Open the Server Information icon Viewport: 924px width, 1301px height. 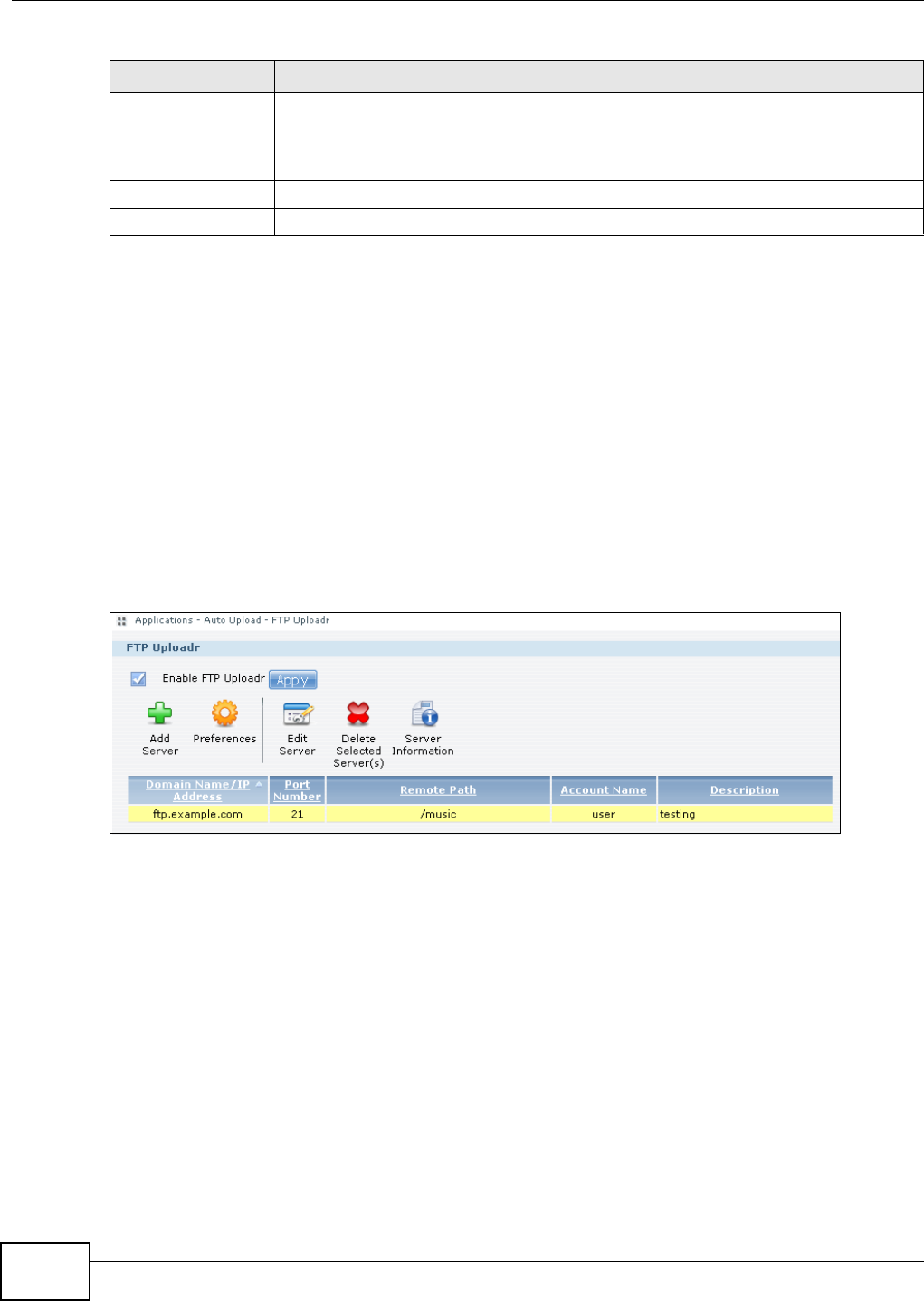click(x=424, y=714)
